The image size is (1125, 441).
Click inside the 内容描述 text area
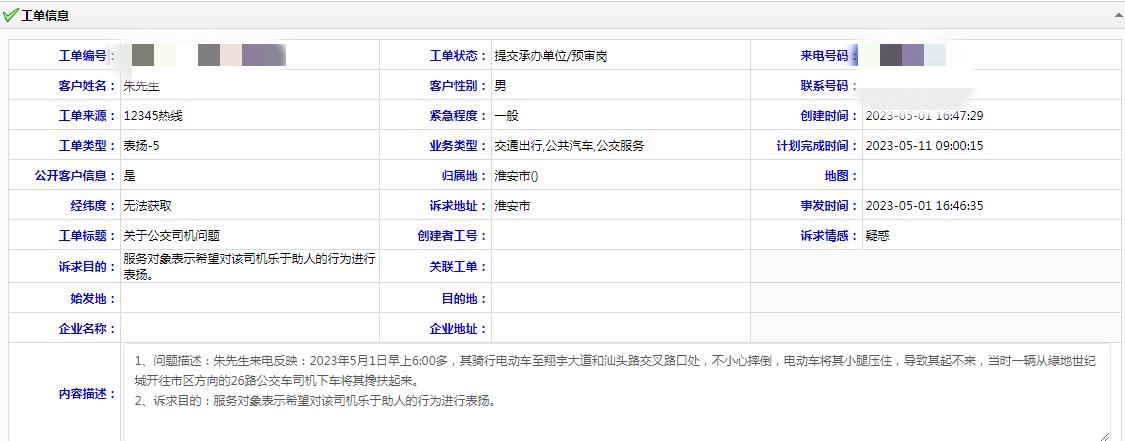point(616,392)
